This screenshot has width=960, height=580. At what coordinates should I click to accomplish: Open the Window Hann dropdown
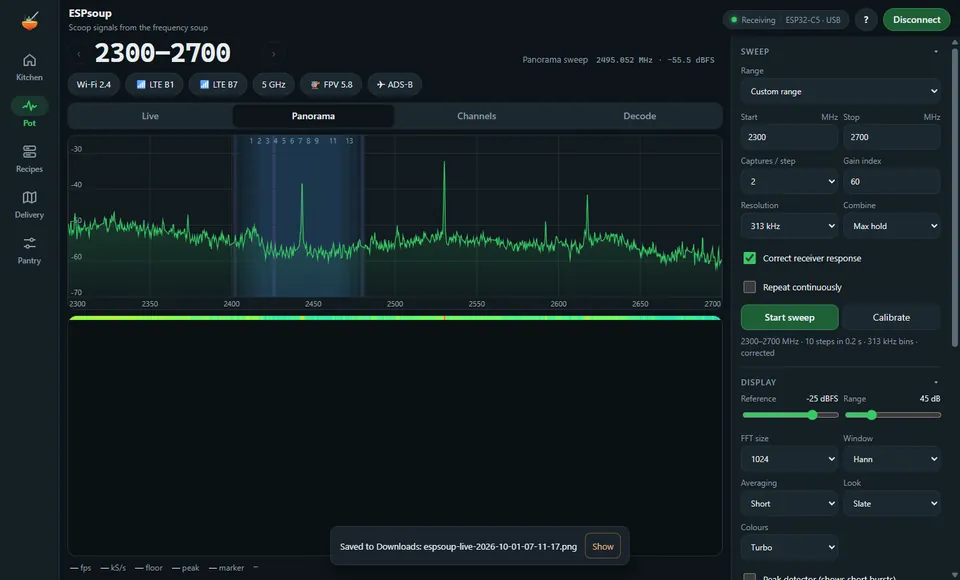point(891,459)
